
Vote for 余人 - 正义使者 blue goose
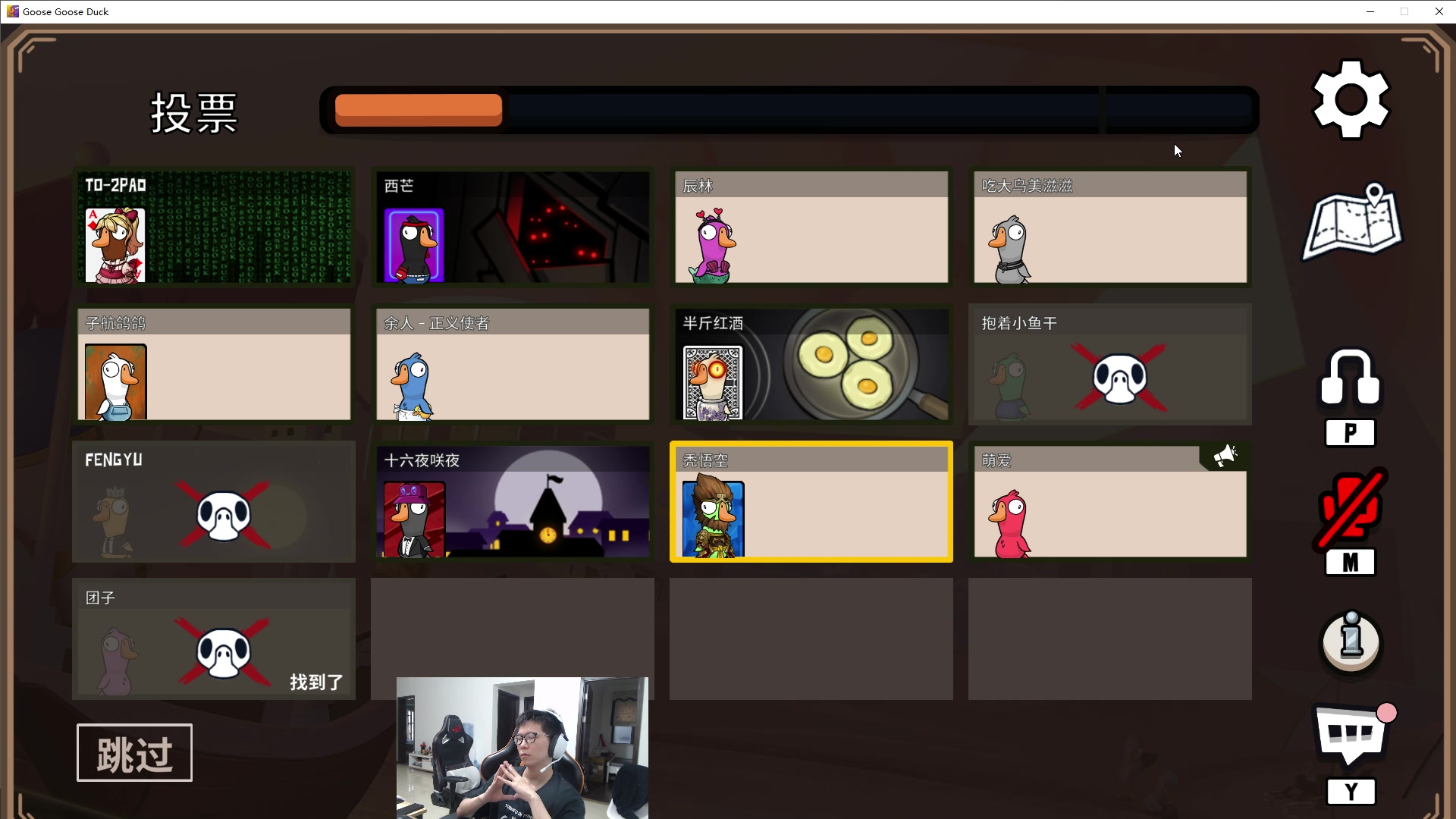[513, 365]
